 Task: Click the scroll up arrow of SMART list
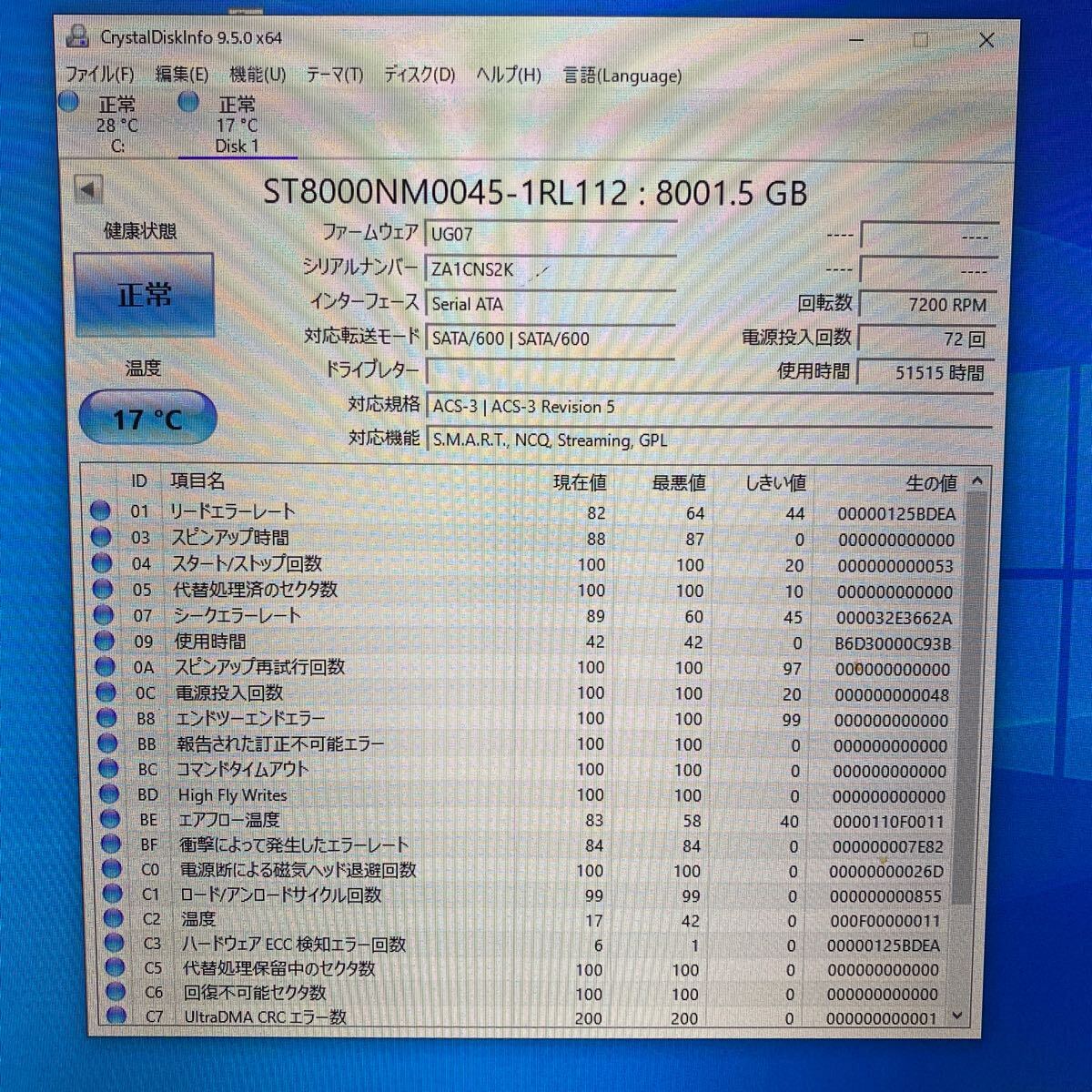pos(976,480)
